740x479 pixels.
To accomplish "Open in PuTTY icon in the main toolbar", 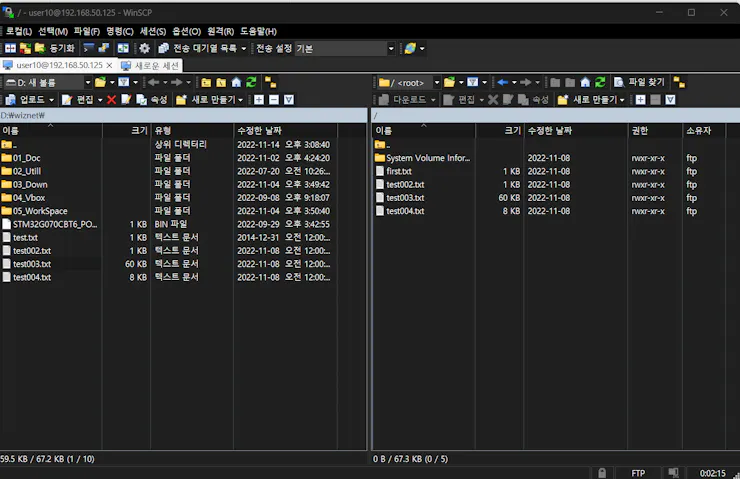I will point(103,48).
